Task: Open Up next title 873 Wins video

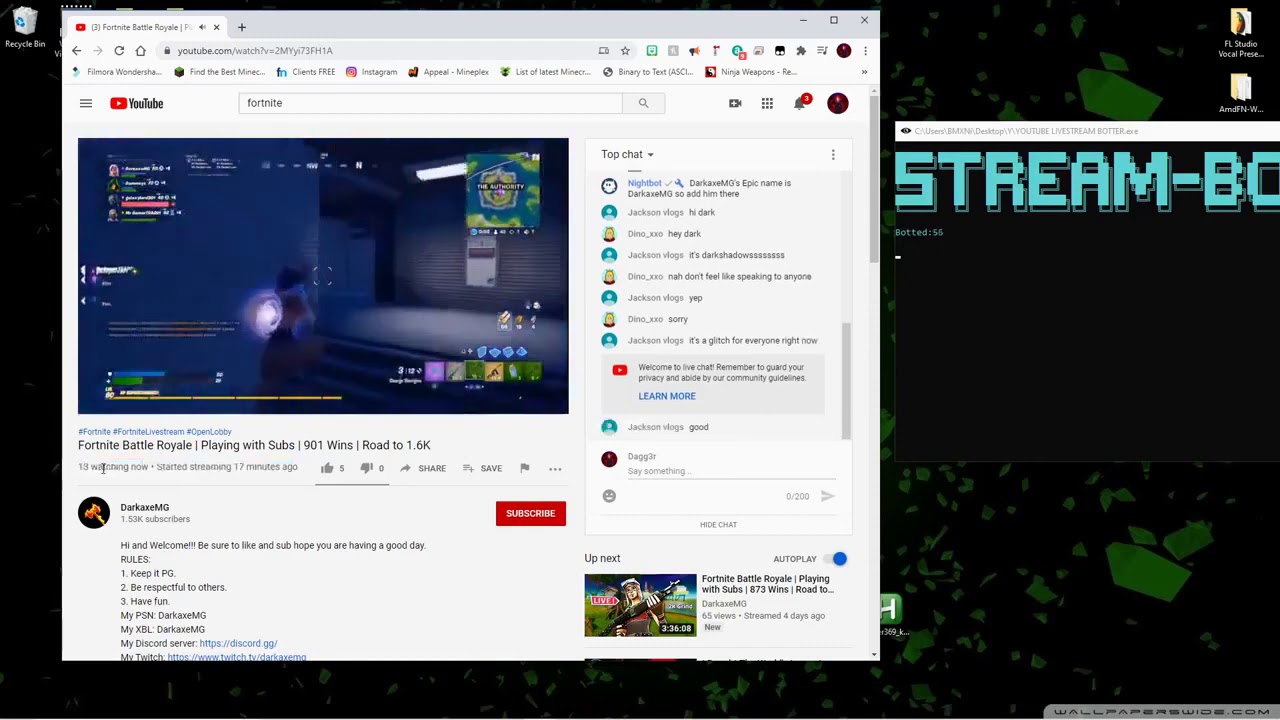Action: [767, 584]
